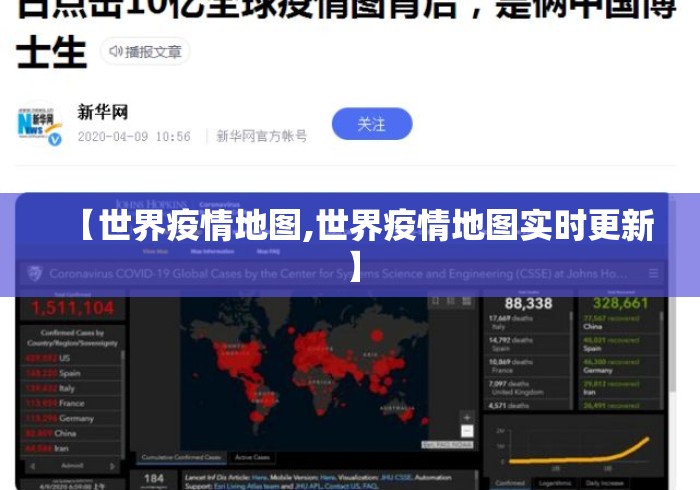Image resolution: width=700 pixels, height=490 pixels.
Task: Click the 14,792 deaths Spain row
Action: click(x=527, y=344)
